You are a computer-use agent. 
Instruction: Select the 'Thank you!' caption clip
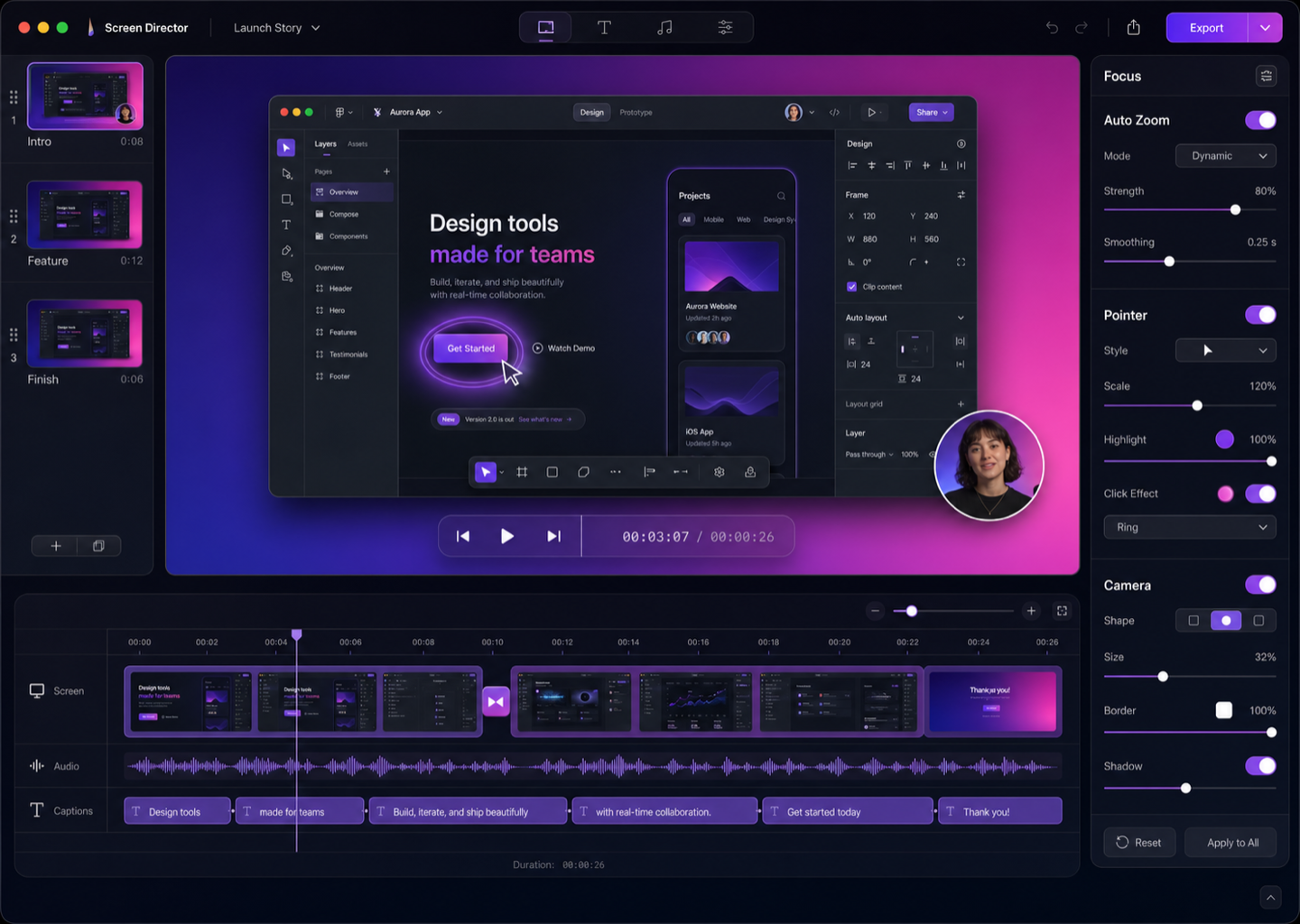[1000, 811]
